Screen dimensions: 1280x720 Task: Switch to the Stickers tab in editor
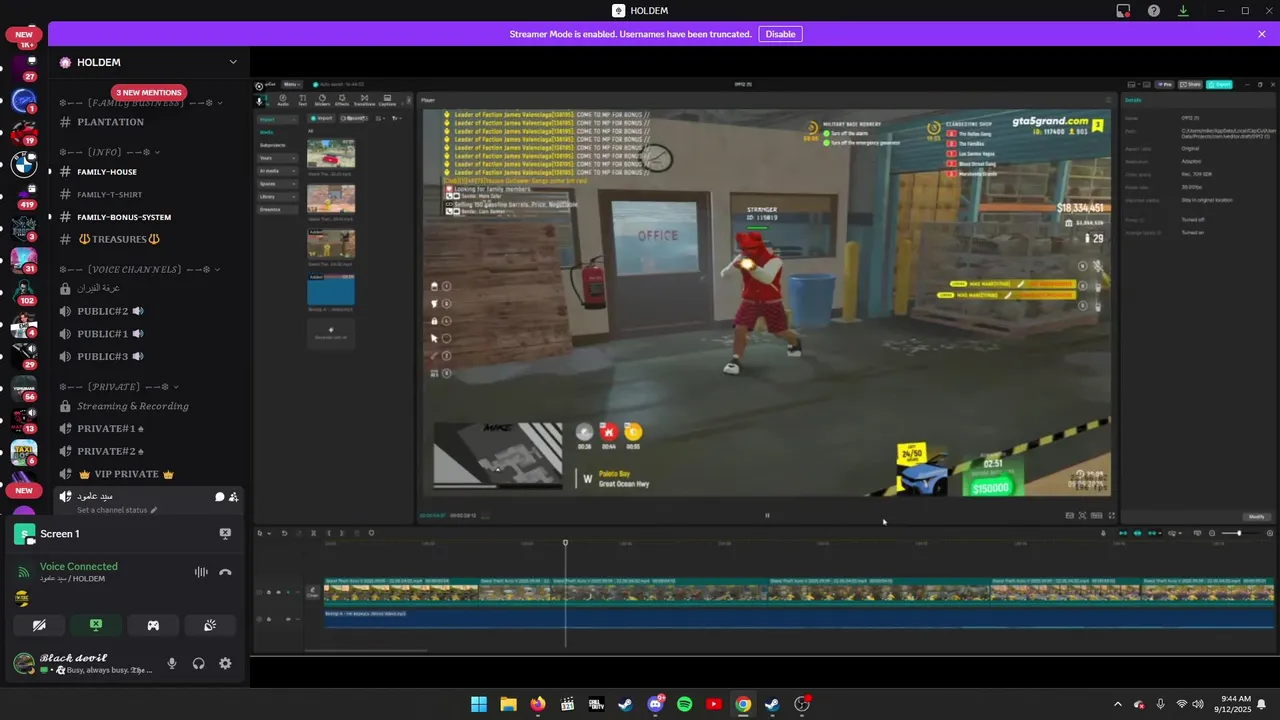point(322,100)
